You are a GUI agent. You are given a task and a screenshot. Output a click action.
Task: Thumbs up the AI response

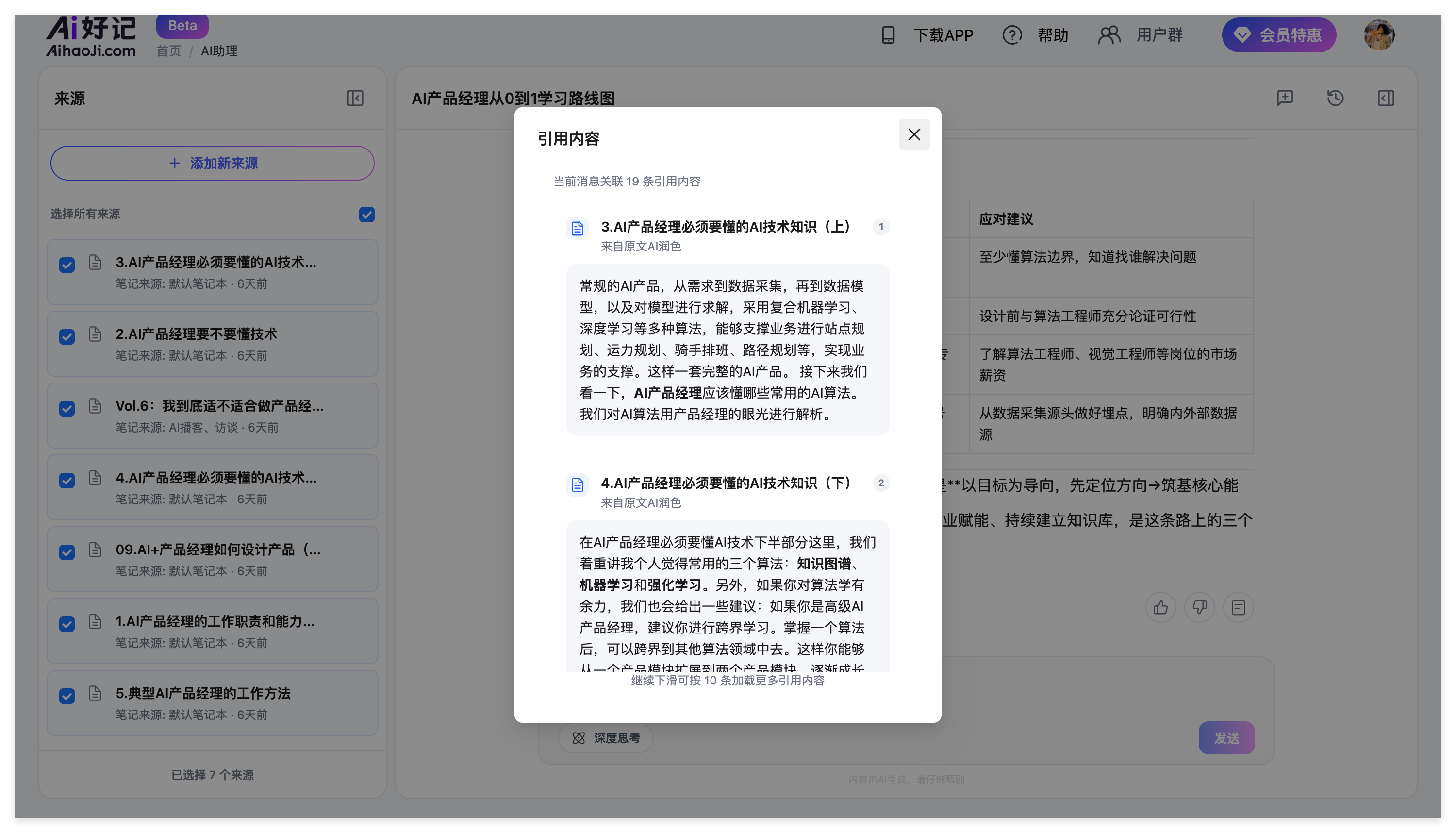(x=1160, y=608)
